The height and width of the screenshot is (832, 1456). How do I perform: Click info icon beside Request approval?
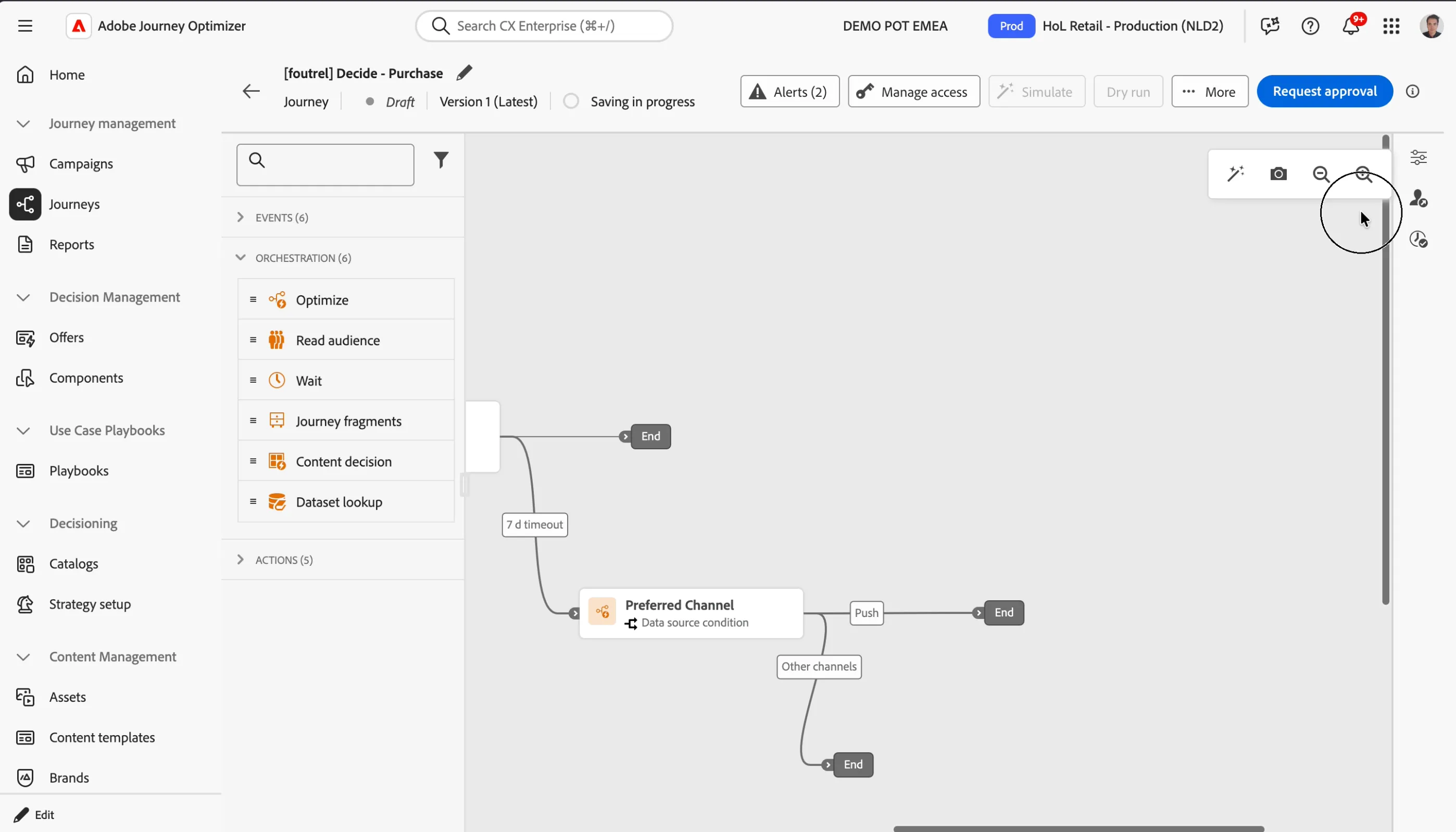point(1413,92)
